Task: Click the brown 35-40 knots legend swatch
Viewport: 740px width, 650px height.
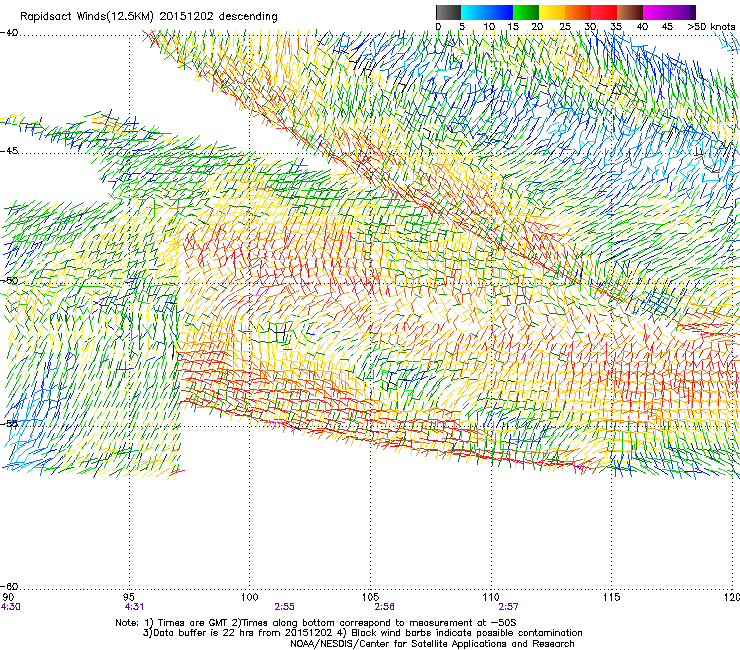Action: pos(630,12)
